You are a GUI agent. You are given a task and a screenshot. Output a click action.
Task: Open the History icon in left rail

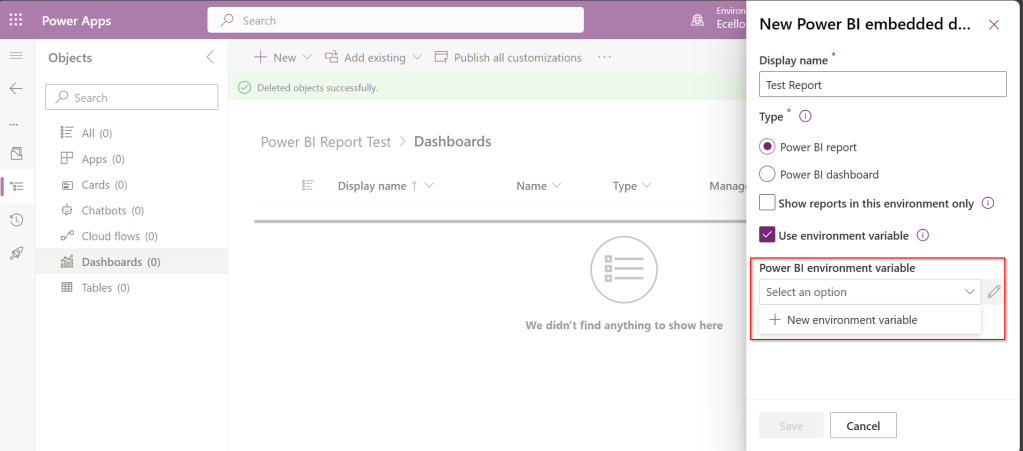point(16,220)
